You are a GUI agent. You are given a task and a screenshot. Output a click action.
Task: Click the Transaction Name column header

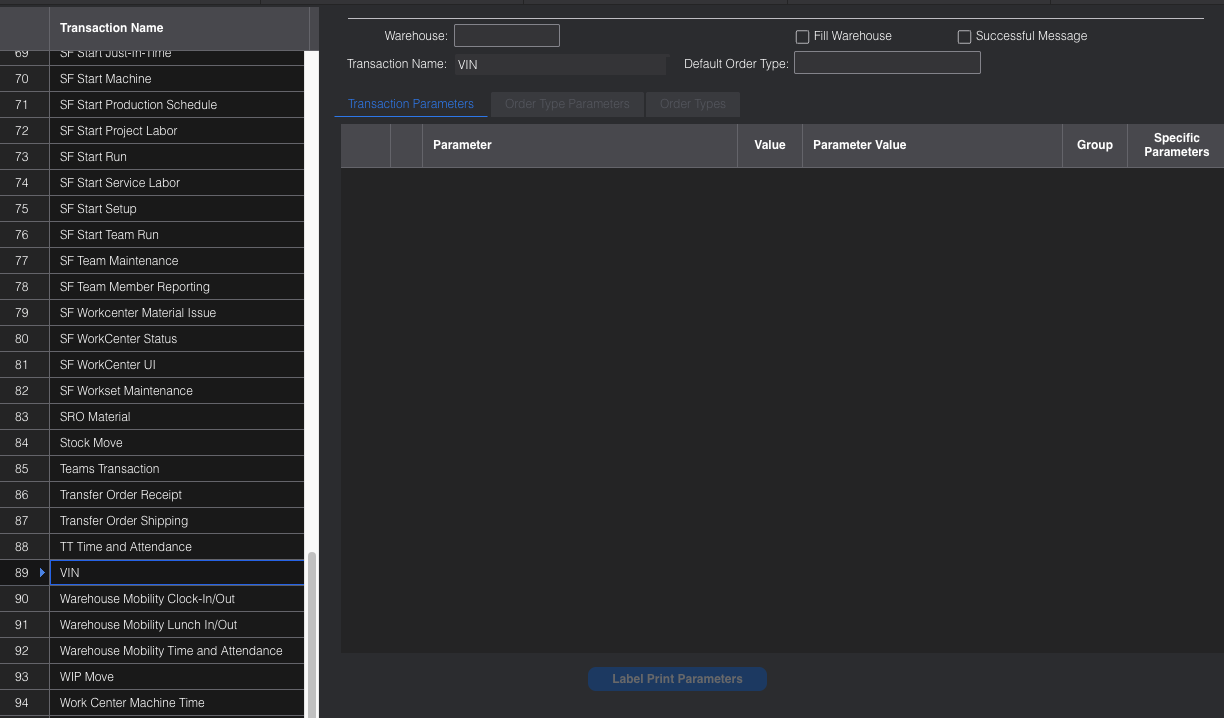[180, 28]
